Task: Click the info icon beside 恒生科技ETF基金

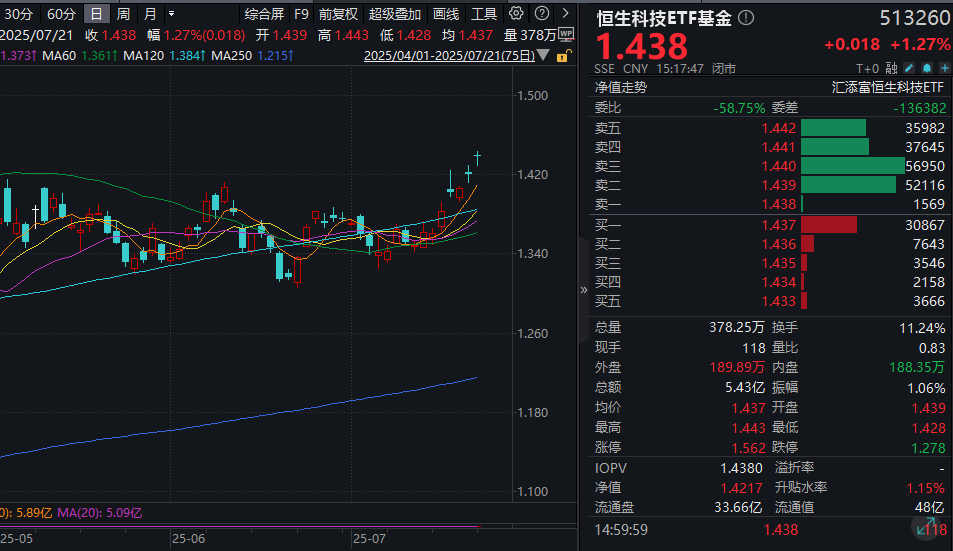Action: pyautogui.click(x=747, y=19)
